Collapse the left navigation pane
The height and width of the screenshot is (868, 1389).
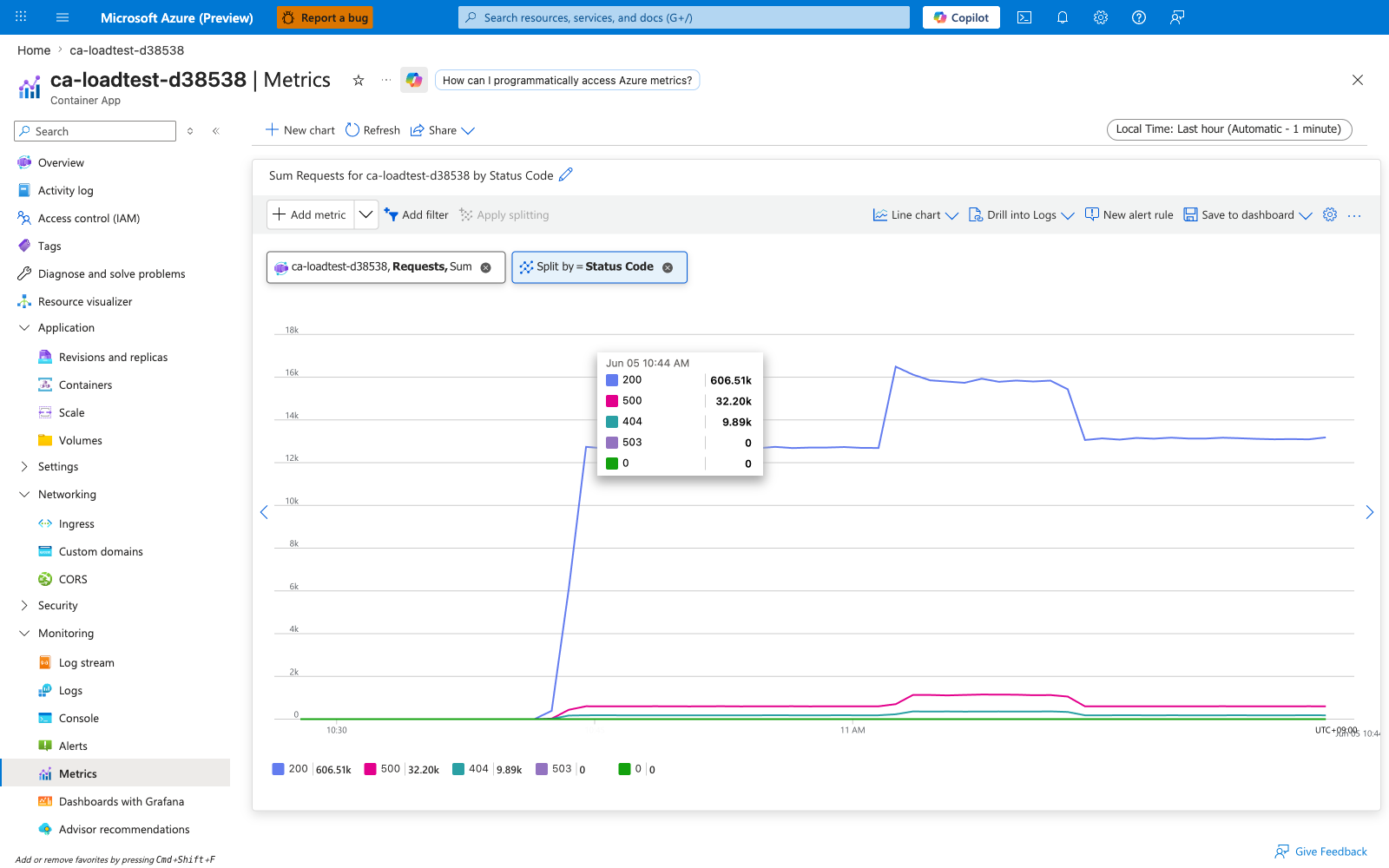216,131
